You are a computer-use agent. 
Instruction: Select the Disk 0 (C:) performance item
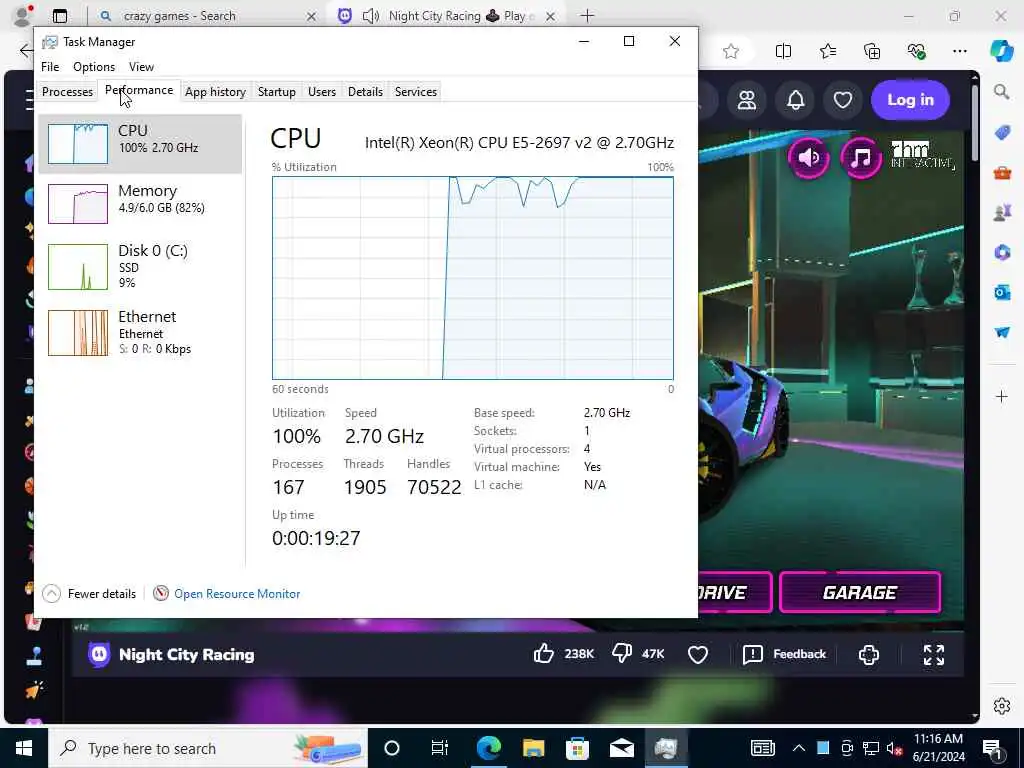point(140,266)
